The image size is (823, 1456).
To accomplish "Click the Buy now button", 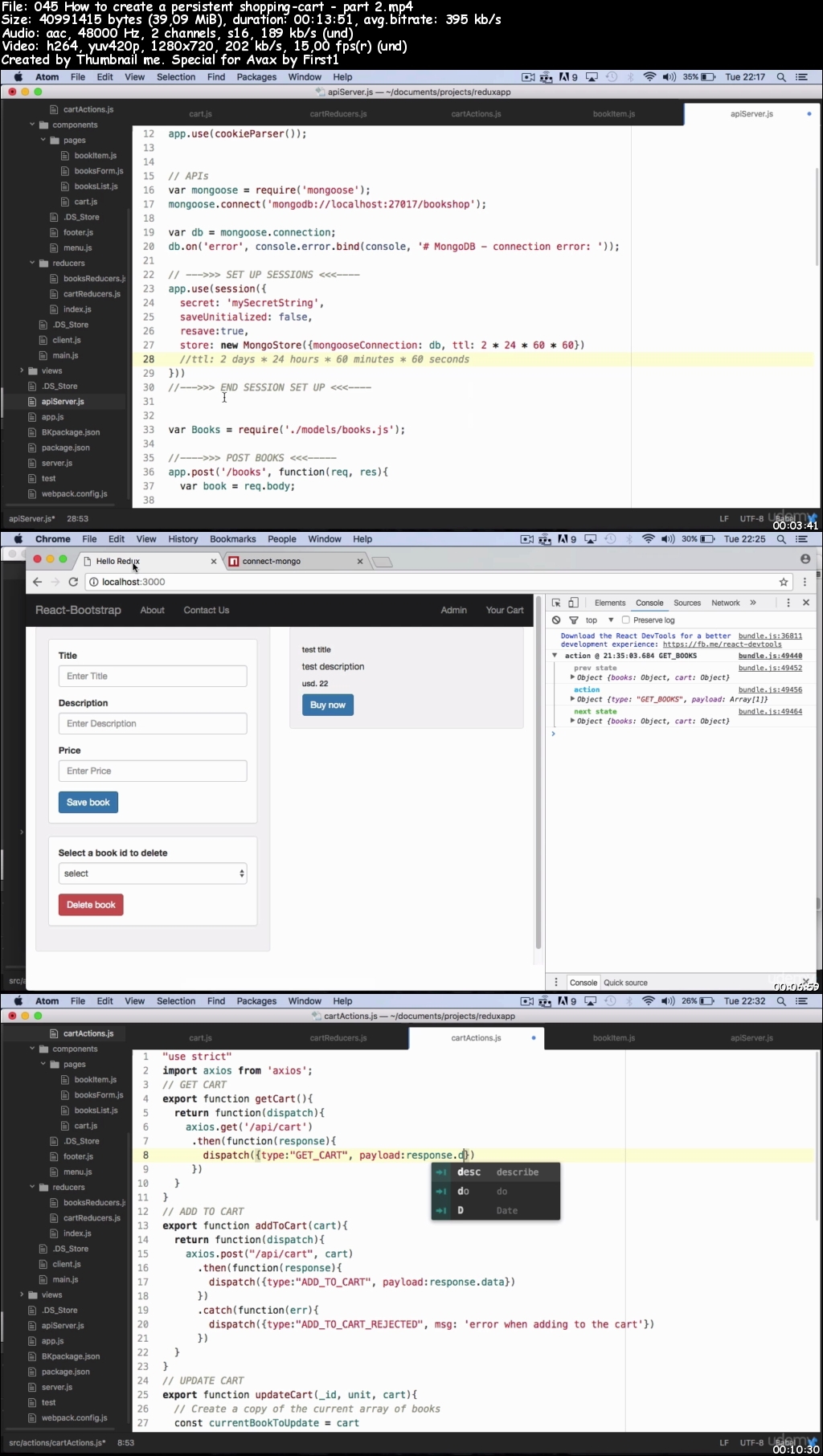I will click(x=328, y=705).
